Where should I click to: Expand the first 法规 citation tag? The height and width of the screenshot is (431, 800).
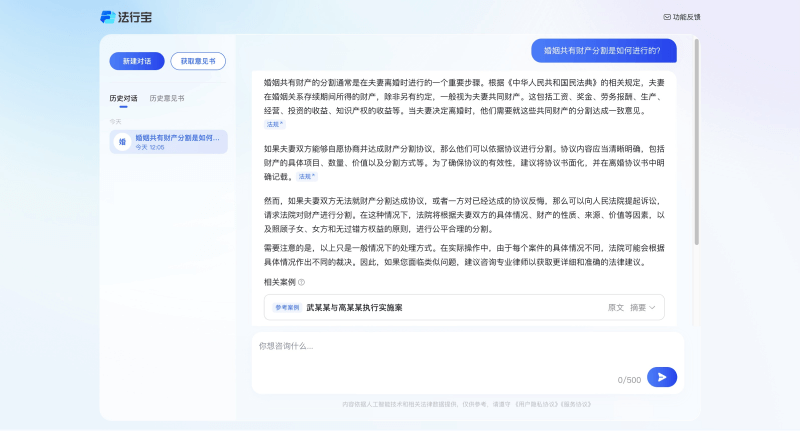tap(274, 125)
